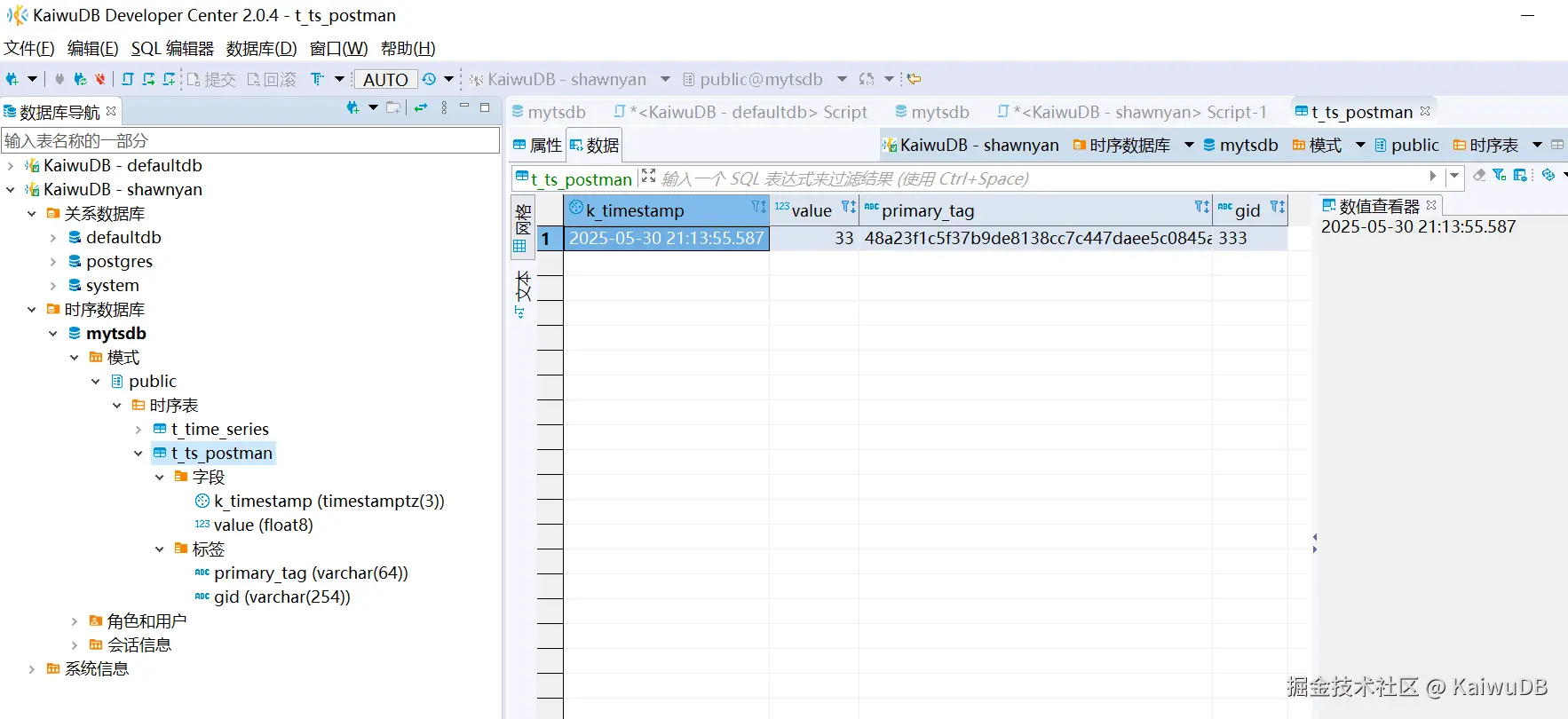Screen dimensions: 1568x719
Task: Click the custom filter funnel icon
Action: coord(1500,176)
